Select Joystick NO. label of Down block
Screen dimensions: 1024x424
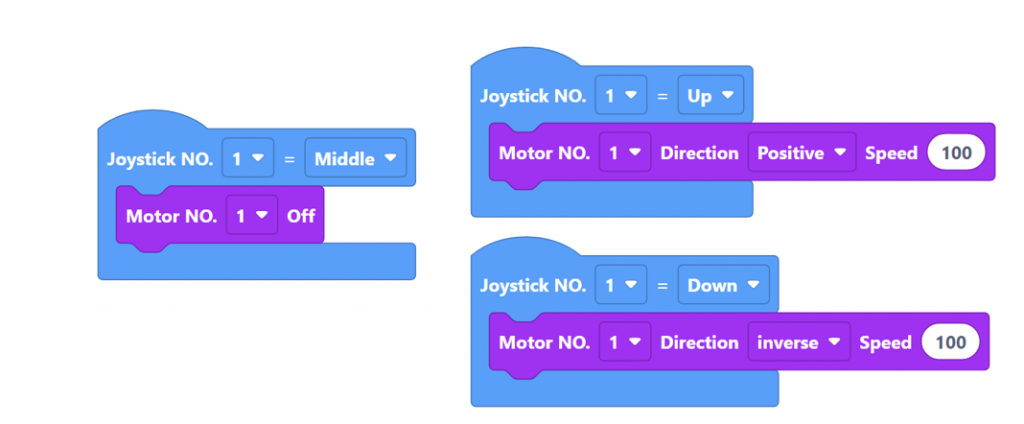click(533, 285)
